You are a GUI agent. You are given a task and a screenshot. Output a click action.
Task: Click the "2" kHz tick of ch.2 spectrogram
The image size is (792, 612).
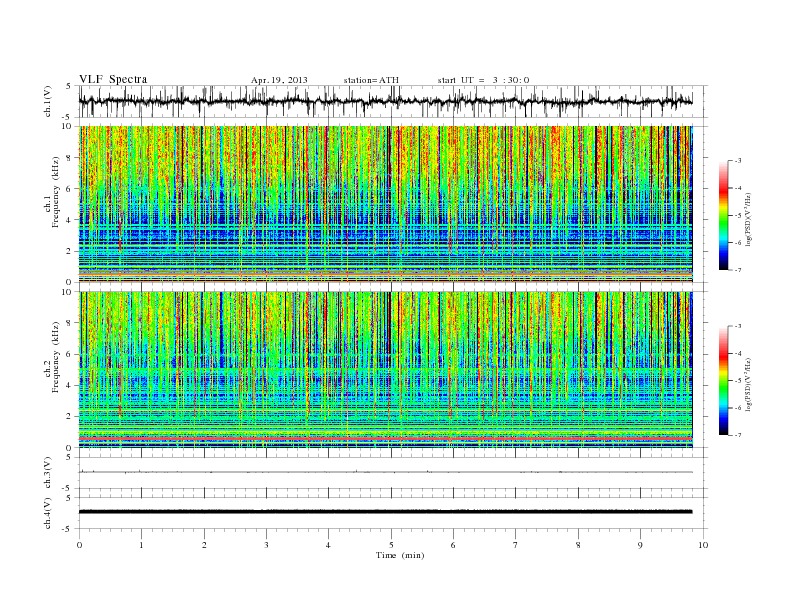(69, 417)
